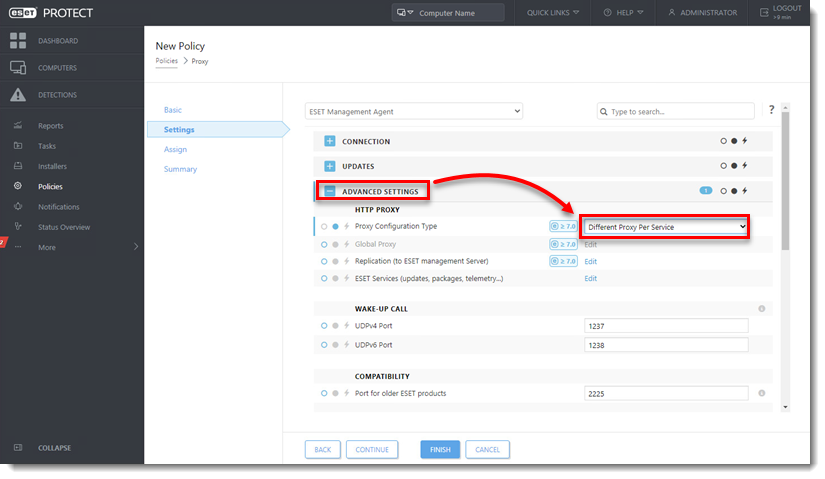The height and width of the screenshot is (479, 825).
Task: Click the Reports chart icon
Action: [x=18, y=125]
